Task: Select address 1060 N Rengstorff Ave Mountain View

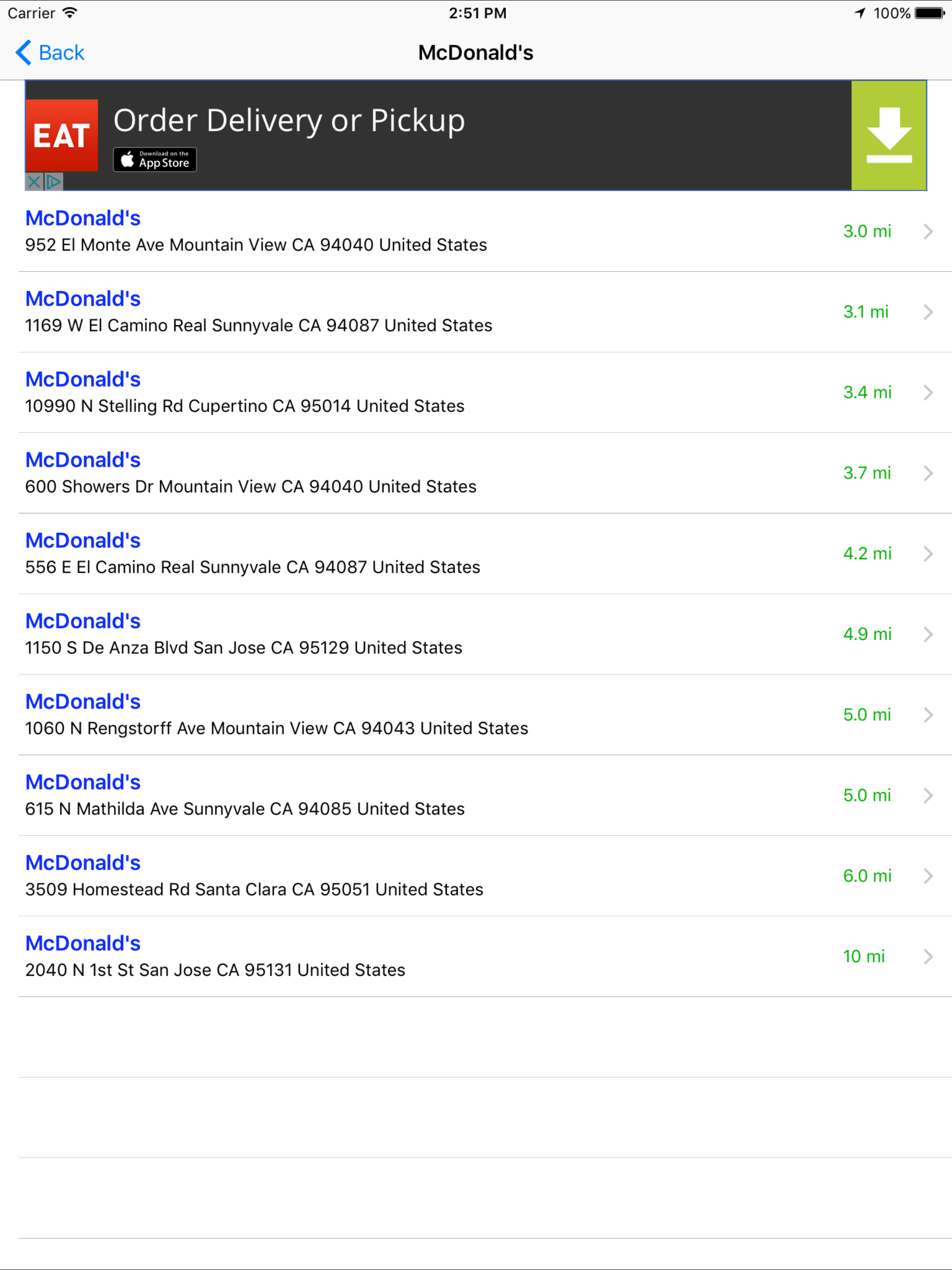Action: (x=277, y=728)
